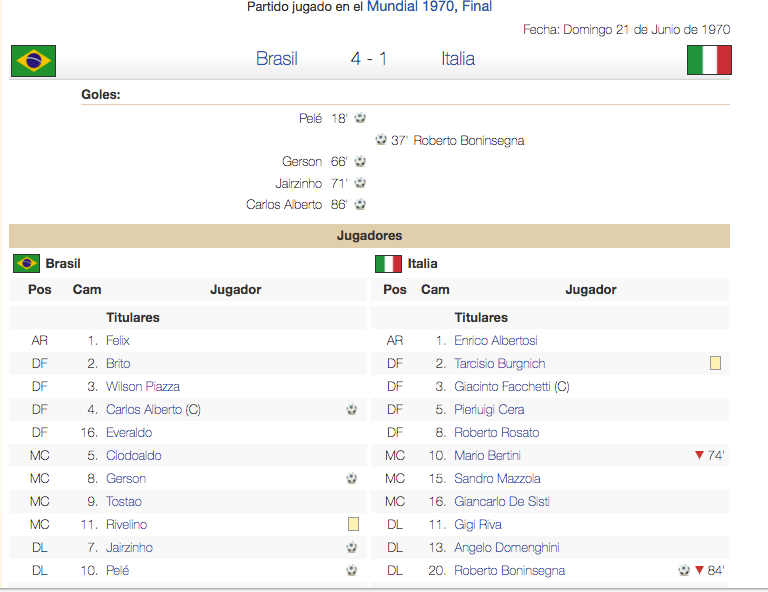Open the Italia team link in scoreline
The image size is (768, 592).
[x=458, y=59]
